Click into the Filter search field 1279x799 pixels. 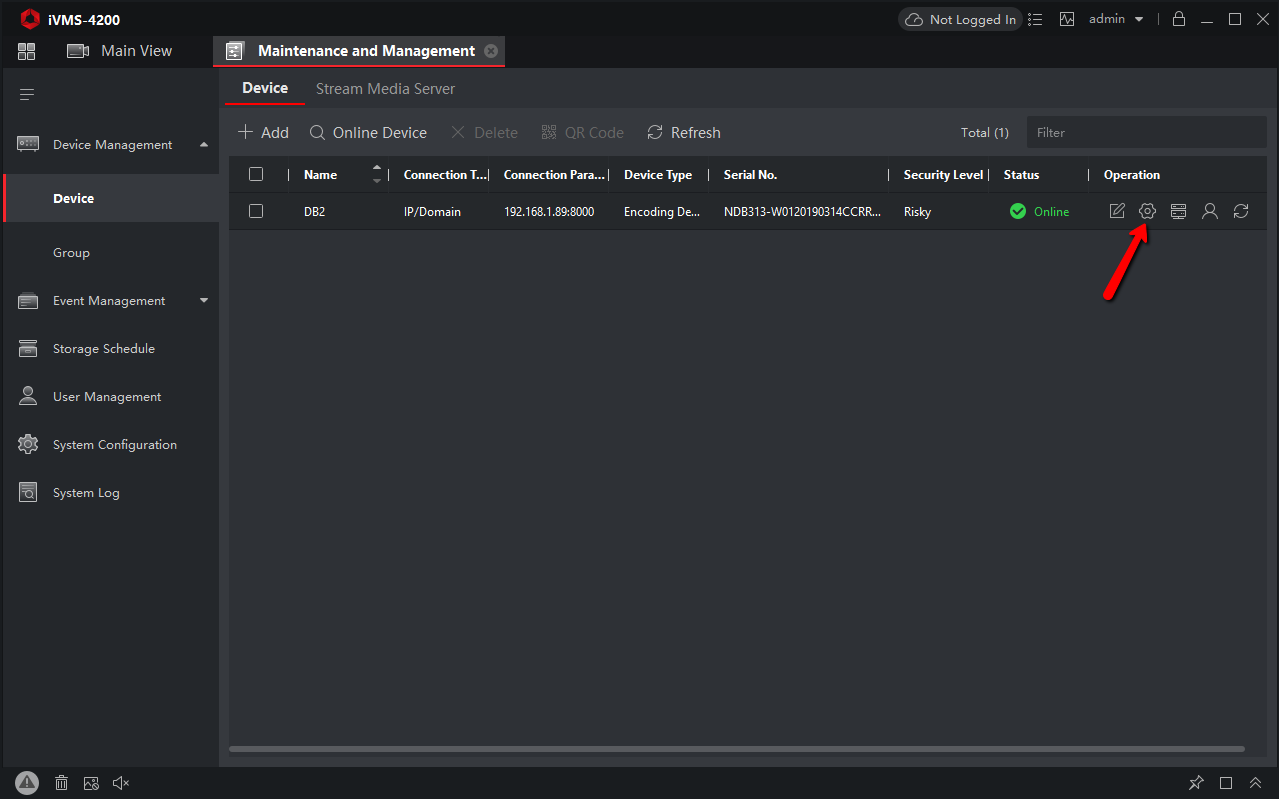[1145, 133]
